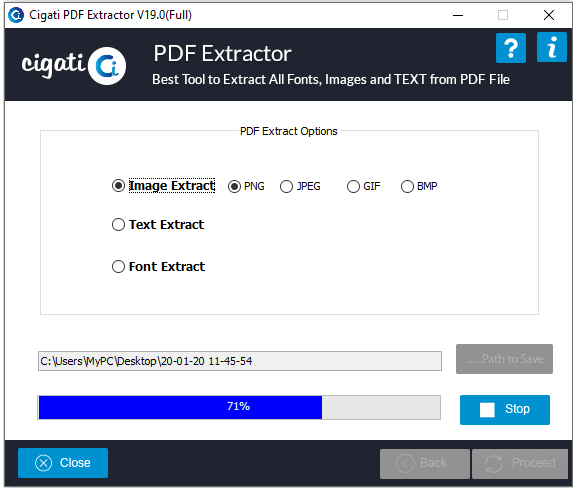Select the Image Extract radio option

[x=118, y=186]
